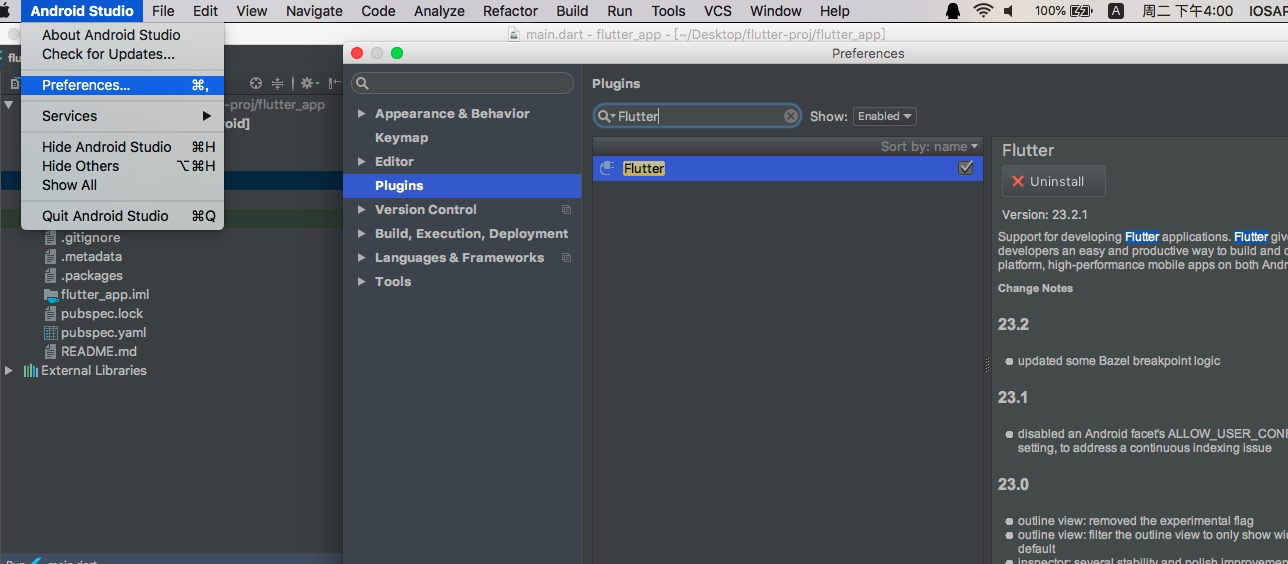Toggle the Flutter plugin enabled checkbox
1288x564 pixels.
tap(965, 168)
